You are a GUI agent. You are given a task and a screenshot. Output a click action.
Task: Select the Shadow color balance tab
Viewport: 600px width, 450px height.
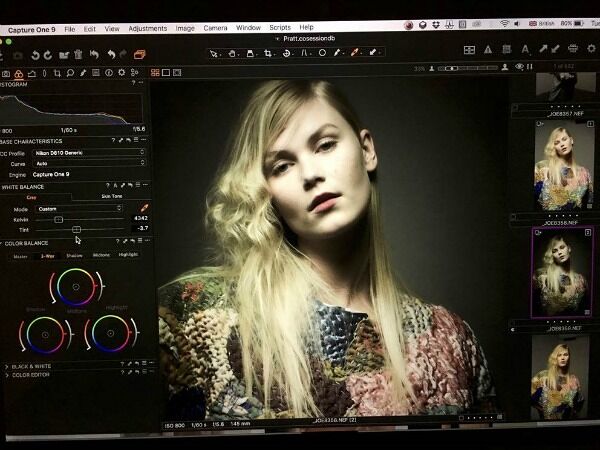tap(74, 255)
